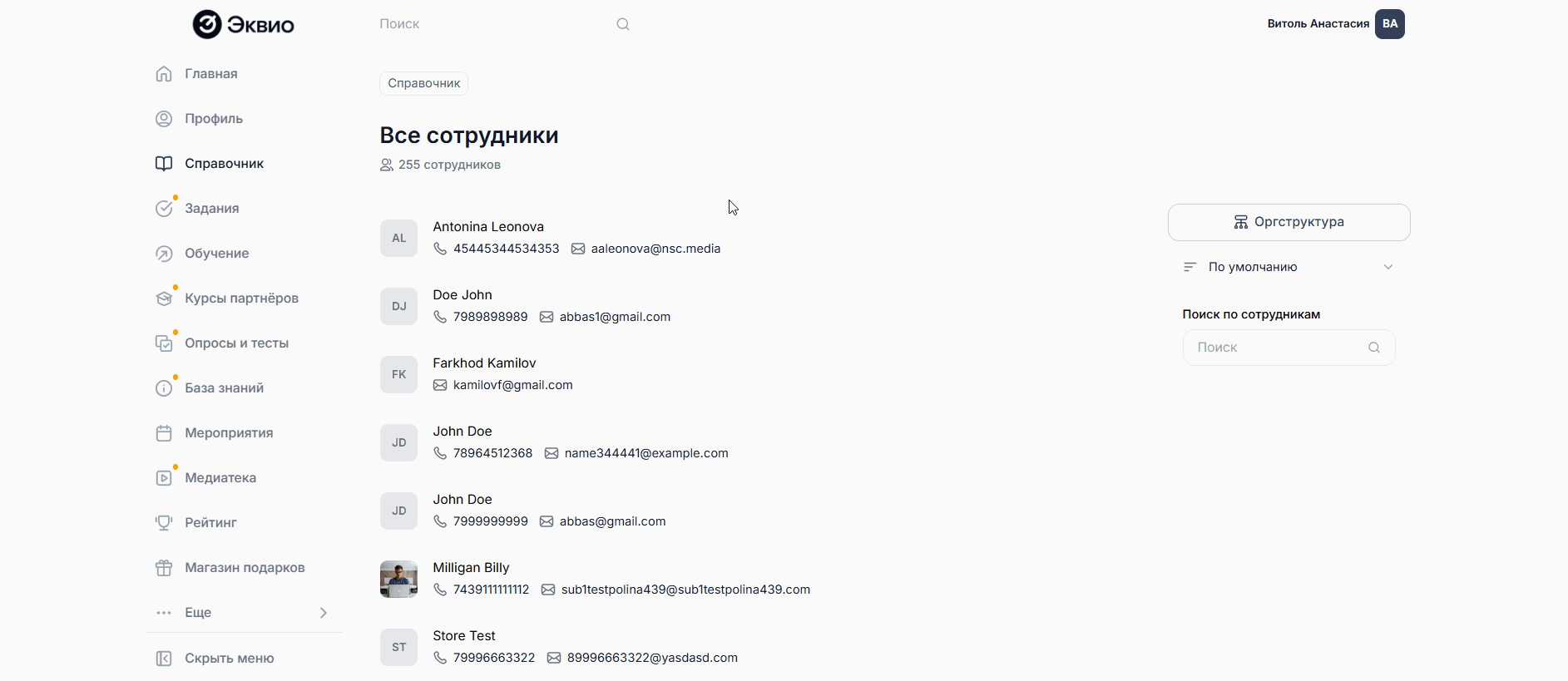
Task: Click the BA user avatar badge
Action: pyautogui.click(x=1389, y=24)
